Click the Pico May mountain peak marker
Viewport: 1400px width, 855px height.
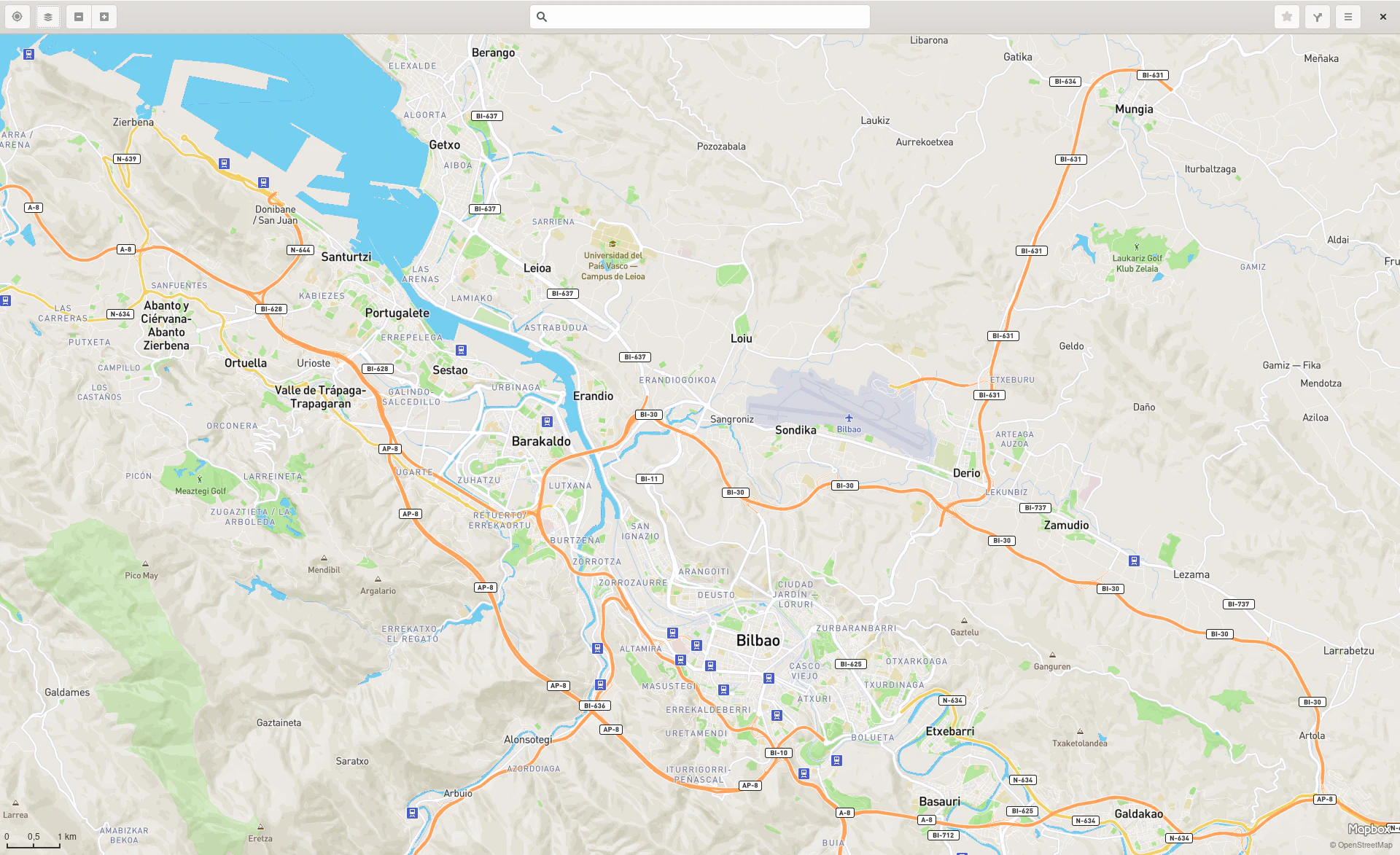[x=145, y=564]
